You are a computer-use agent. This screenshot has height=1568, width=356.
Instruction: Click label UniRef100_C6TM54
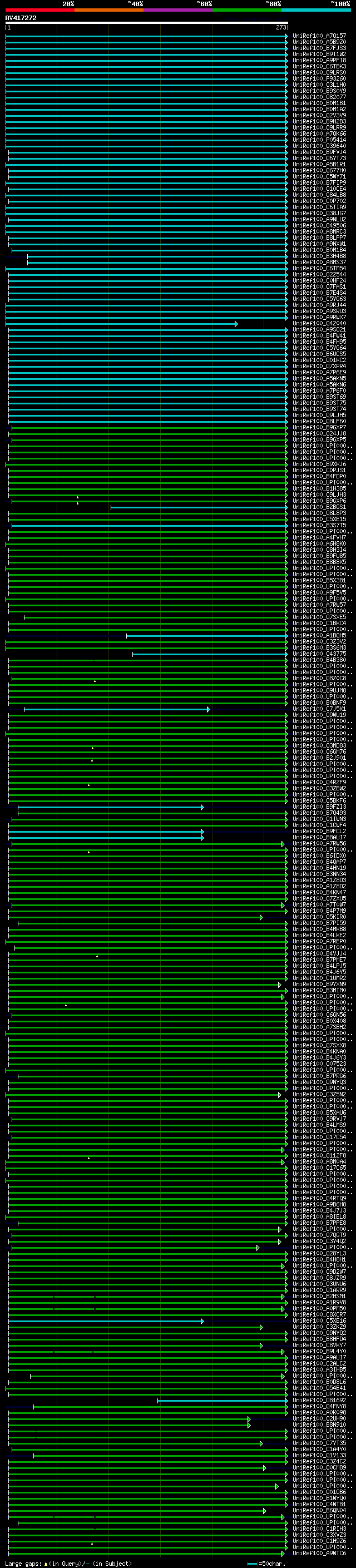click(x=319, y=269)
